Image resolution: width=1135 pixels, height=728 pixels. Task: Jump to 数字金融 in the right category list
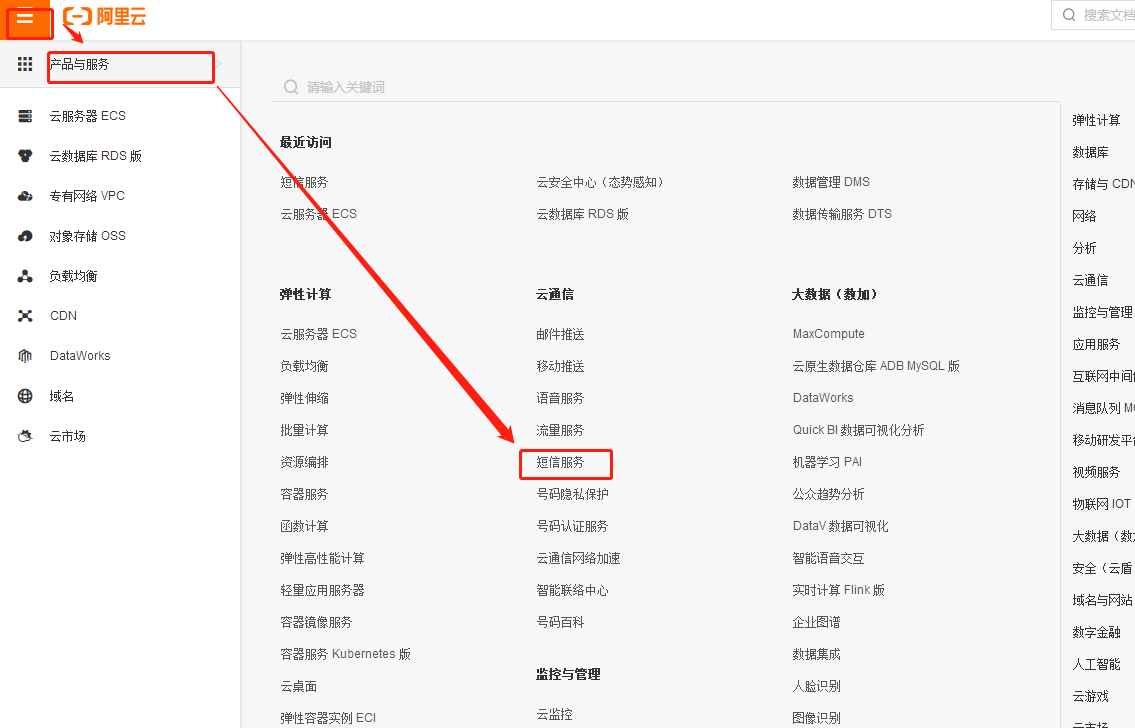point(1096,632)
